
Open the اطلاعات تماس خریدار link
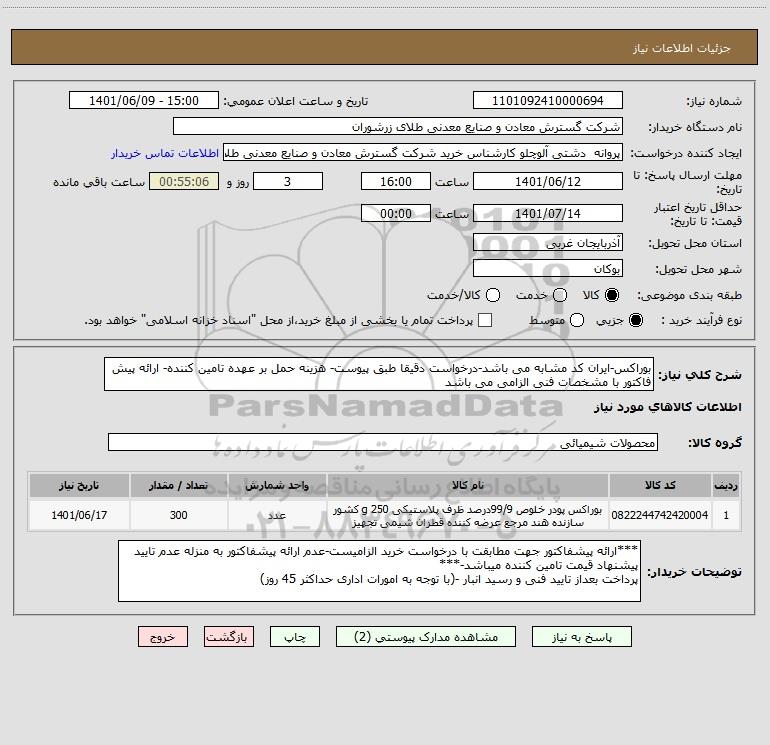[165, 153]
